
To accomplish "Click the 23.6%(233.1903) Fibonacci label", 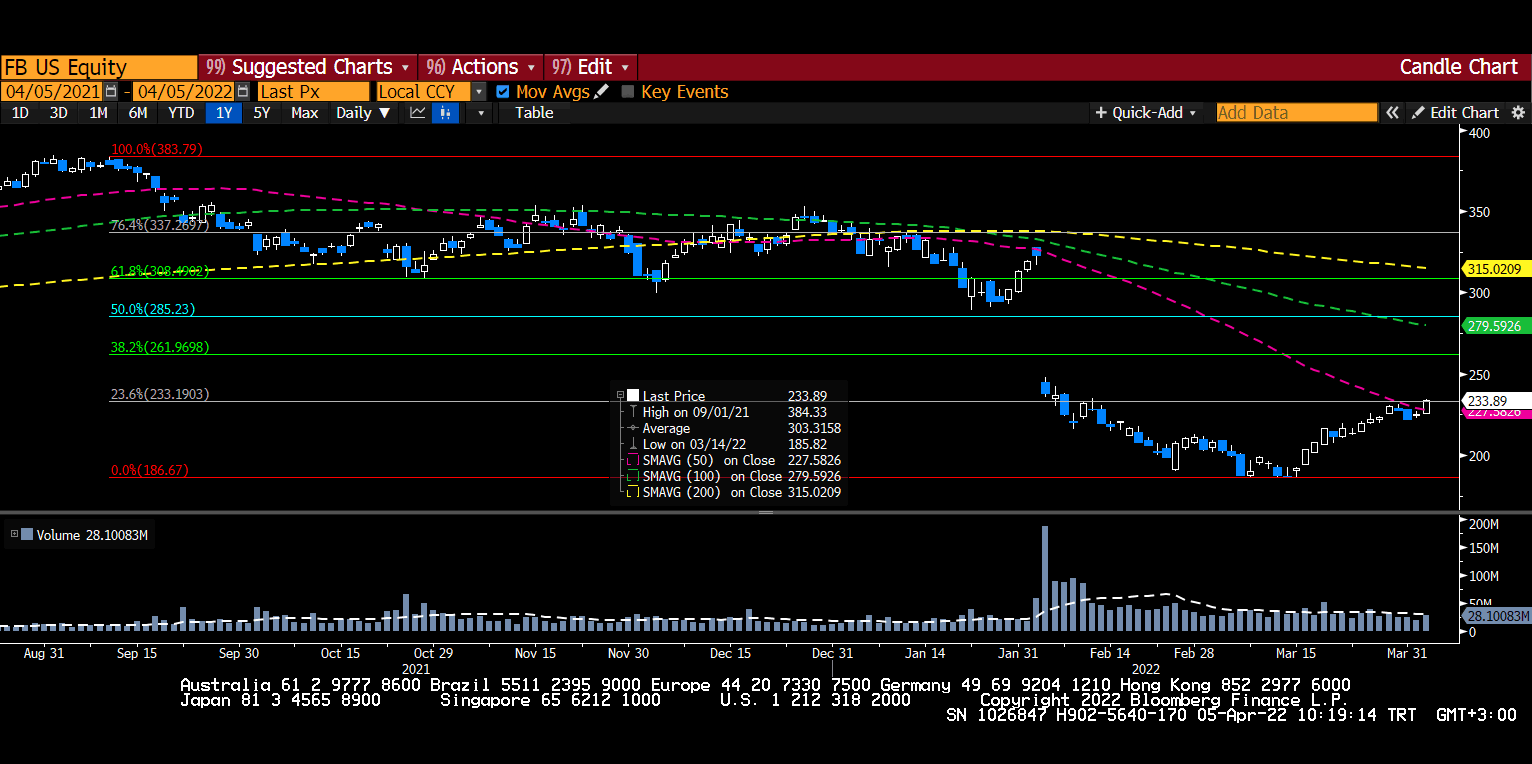I will [x=159, y=394].
